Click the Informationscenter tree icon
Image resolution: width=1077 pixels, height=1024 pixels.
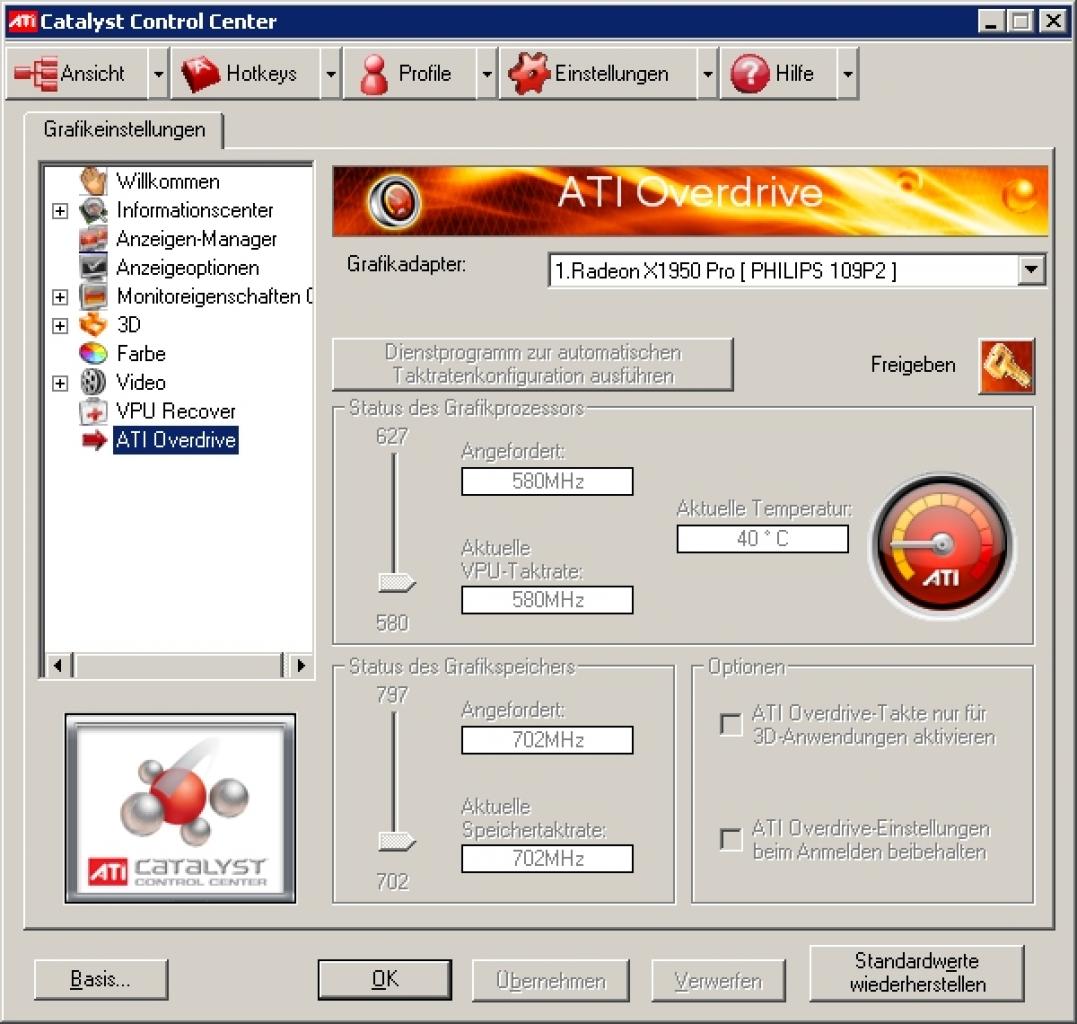click(93, 210)
